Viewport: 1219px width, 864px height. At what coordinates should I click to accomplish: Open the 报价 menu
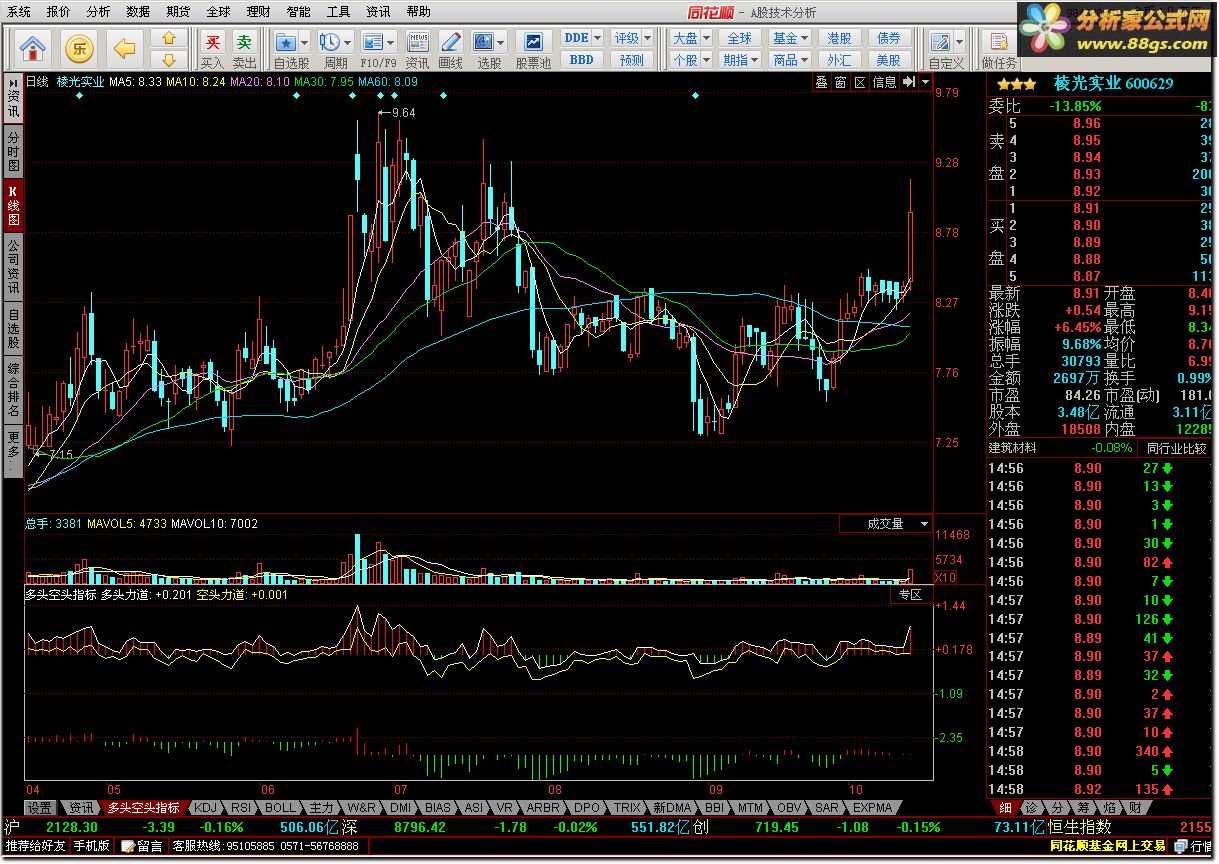click(x=59, y=11)
